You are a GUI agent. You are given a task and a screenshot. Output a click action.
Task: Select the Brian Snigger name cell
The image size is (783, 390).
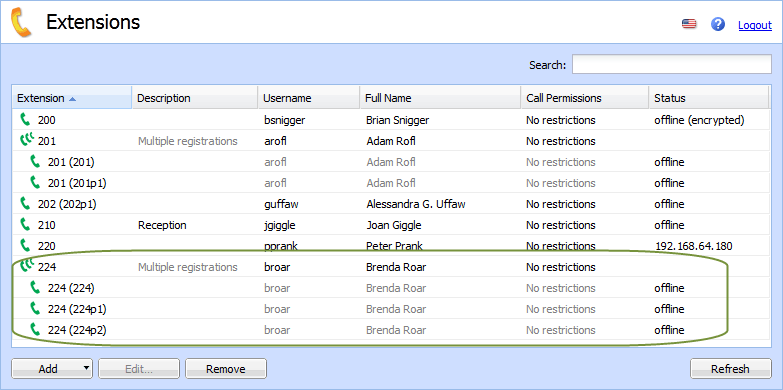click(x=397, y=120)
